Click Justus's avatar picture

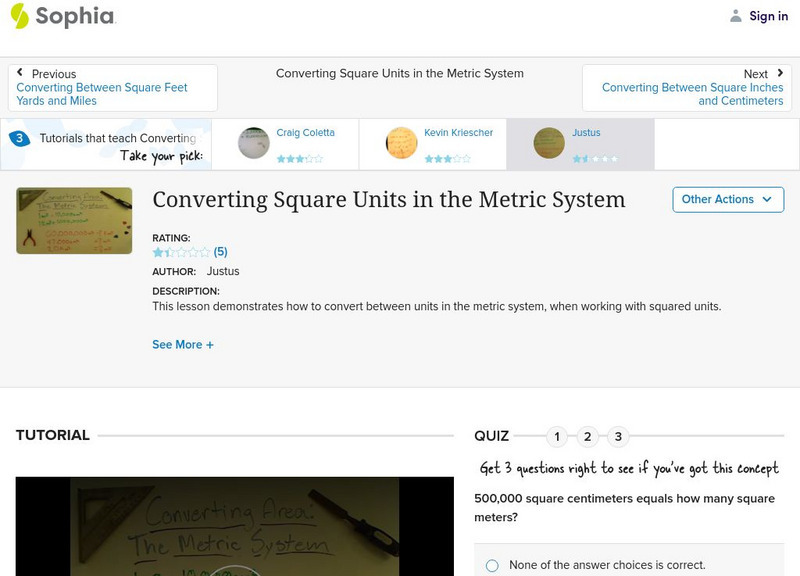pos(548,143)
